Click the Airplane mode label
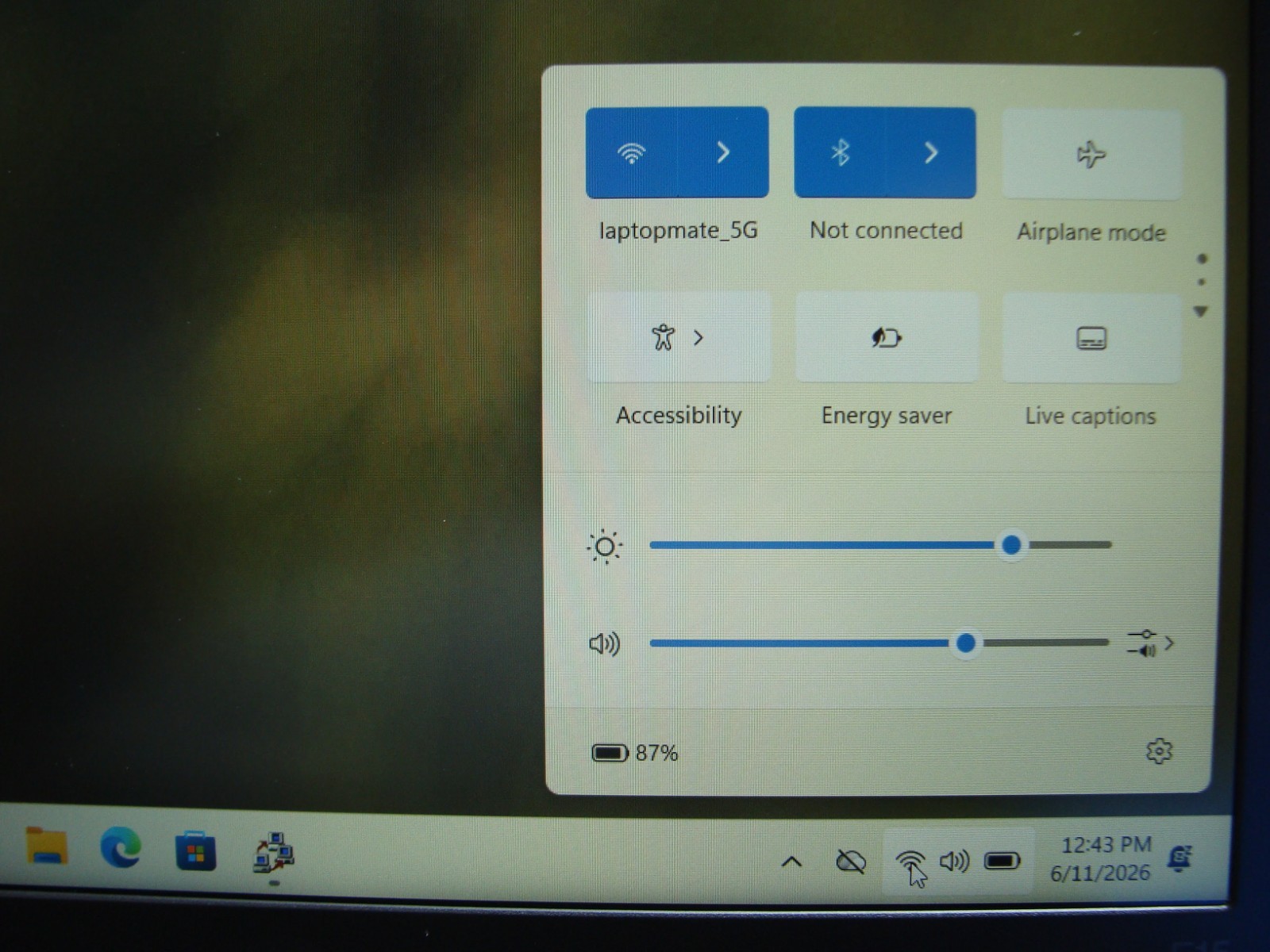 pos(1091,232)
